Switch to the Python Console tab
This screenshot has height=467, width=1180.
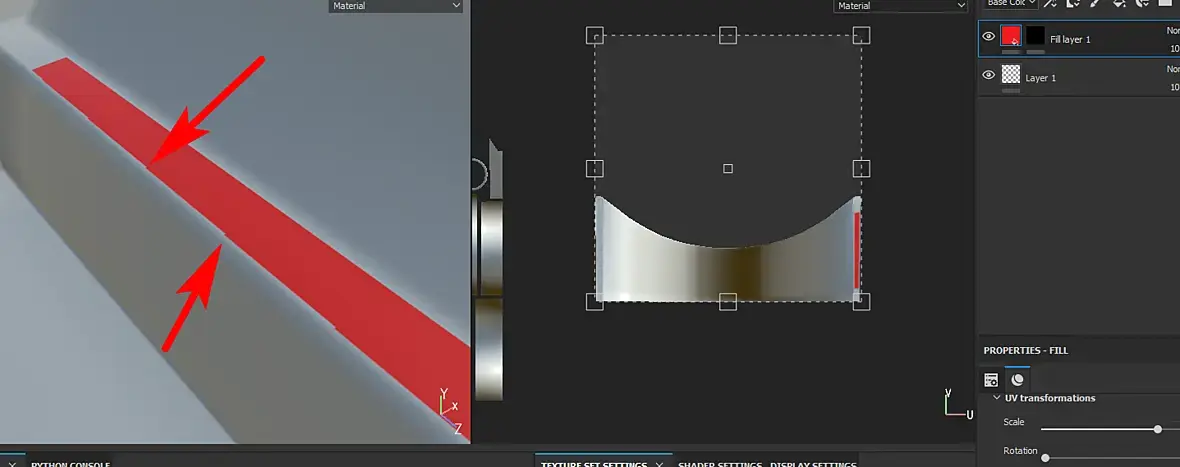70,464
